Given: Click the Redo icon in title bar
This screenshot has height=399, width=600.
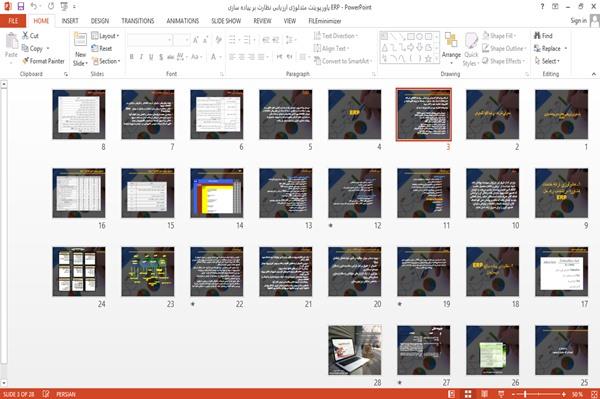Looking at the screenshot, I should pyautogui.click(x=51, y=6).
